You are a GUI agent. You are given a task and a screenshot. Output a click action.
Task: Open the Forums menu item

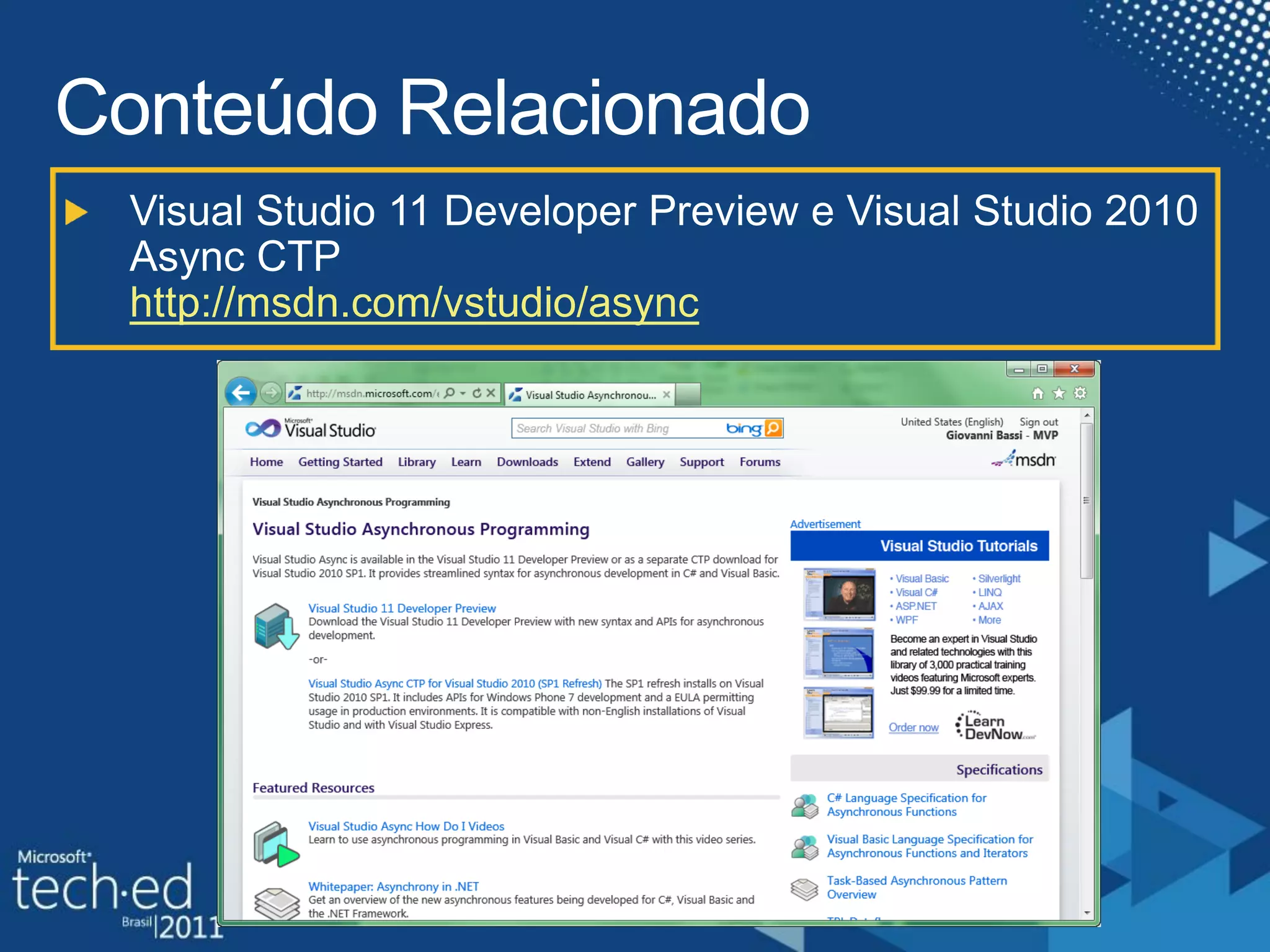tap(760, 462)
